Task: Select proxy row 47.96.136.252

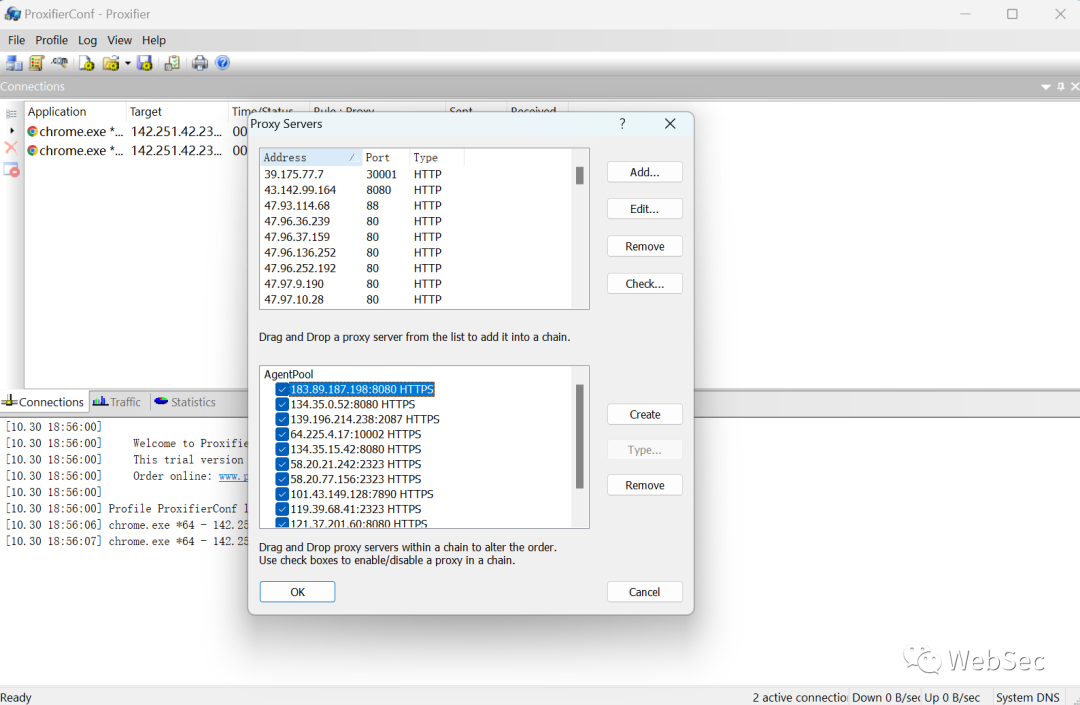Action: (415, 253)
